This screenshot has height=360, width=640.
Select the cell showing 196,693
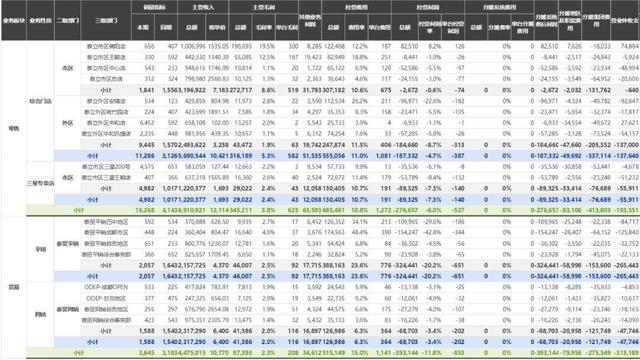242,47
